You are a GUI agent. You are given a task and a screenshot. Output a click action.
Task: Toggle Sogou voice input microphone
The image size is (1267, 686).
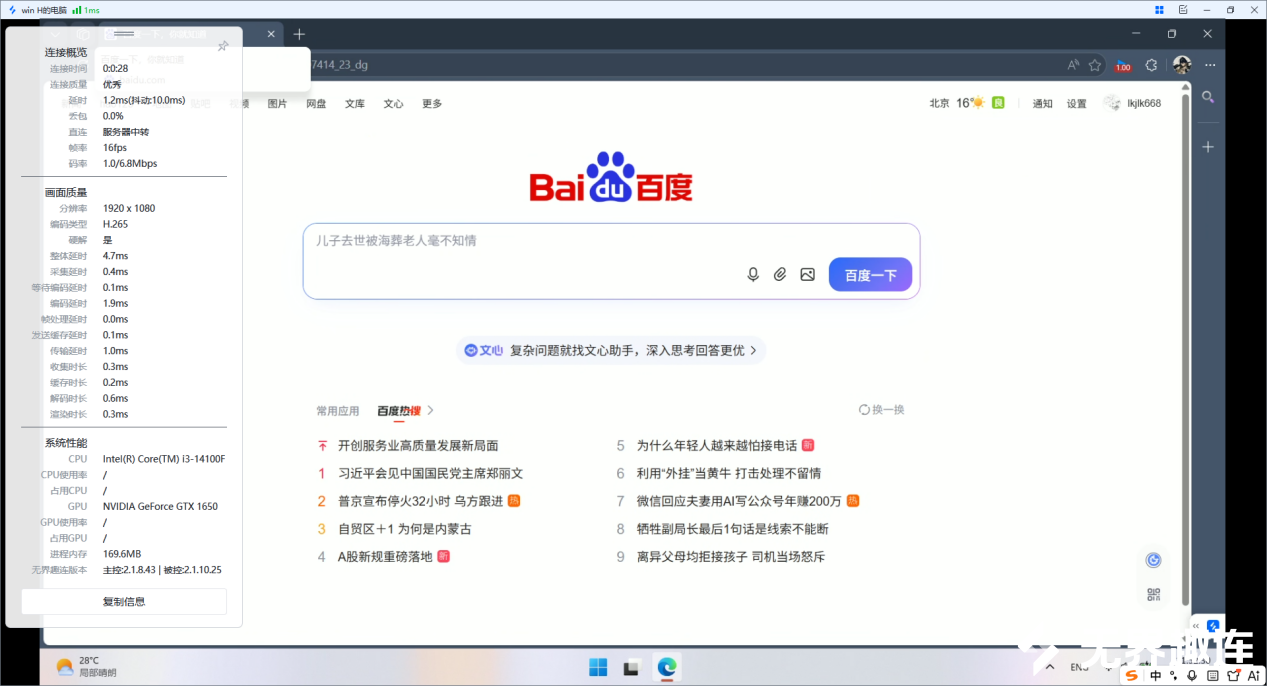coord(1191,676)
